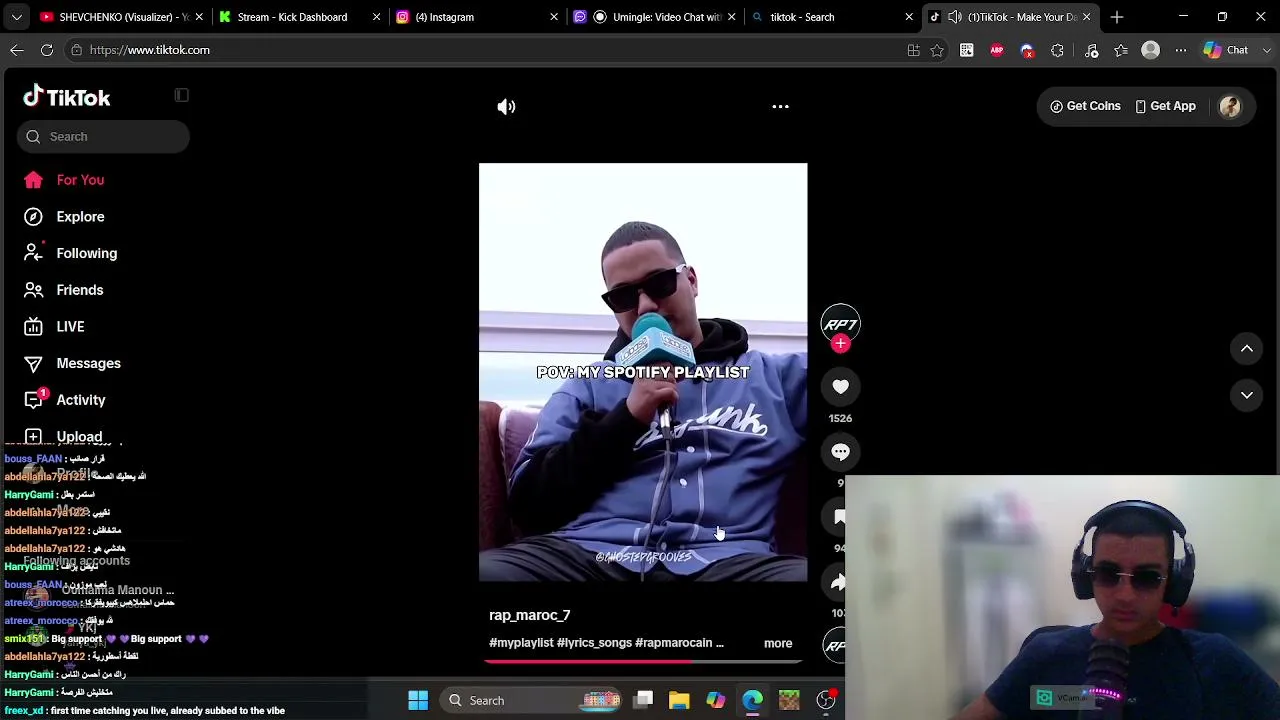Go to the Explore page
Screen dimensions: 1280x720
click(x=64, y=217)
